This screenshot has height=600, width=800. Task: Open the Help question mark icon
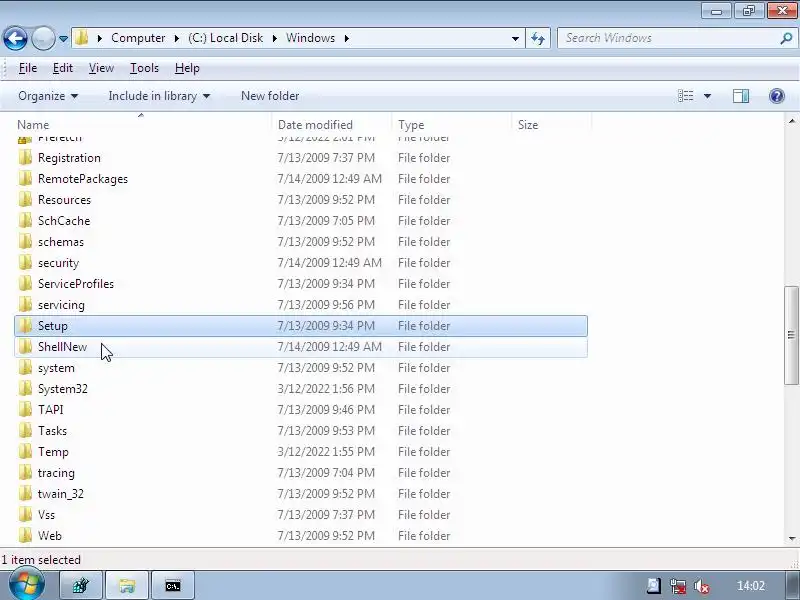pyautogui.click(x=777, y=96)
